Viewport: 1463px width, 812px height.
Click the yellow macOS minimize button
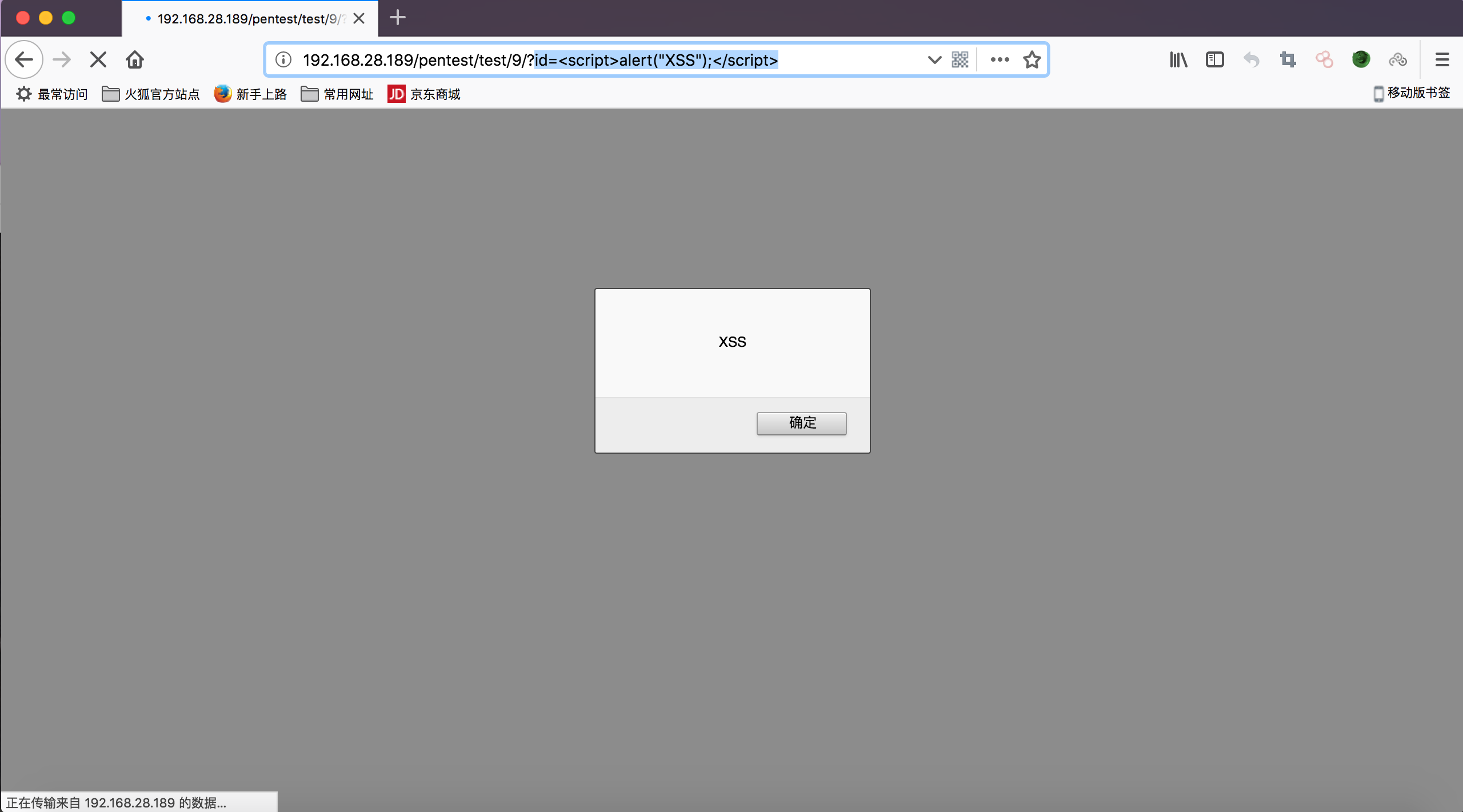tap(46, 18)
